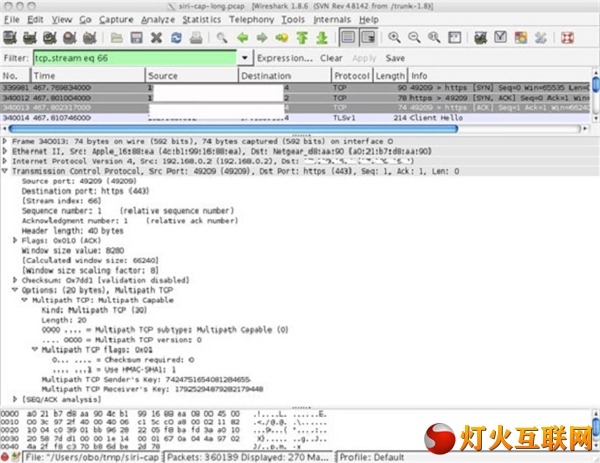Open coloring rules editor
This screenshot has width=600, height=463.
(520, 37)
